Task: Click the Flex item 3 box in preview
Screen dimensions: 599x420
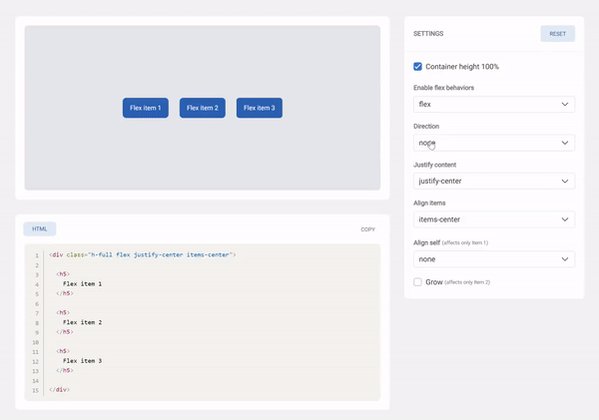Action: coord(259,108)
